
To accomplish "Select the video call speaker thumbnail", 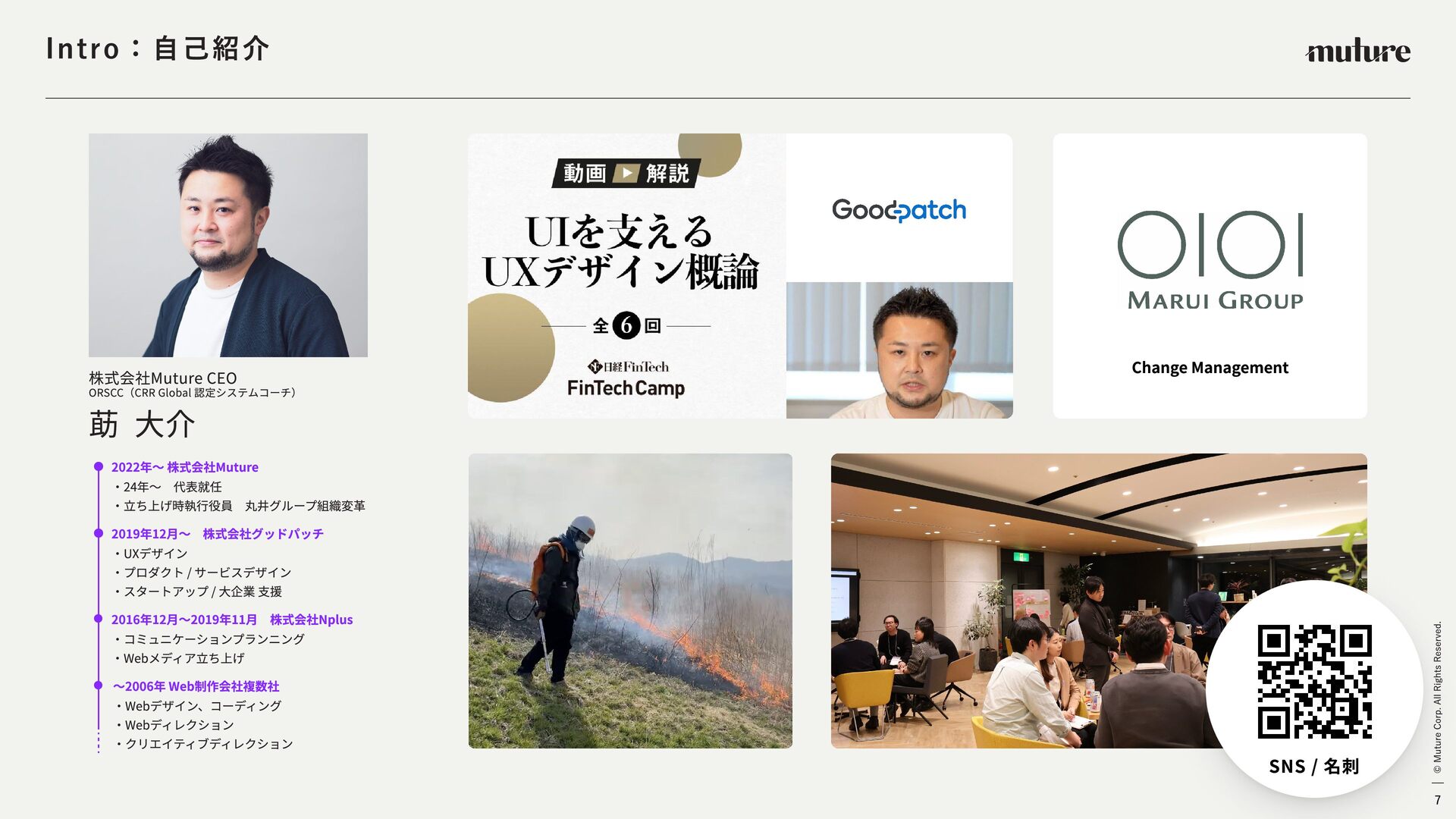I will tap(899, 350).
